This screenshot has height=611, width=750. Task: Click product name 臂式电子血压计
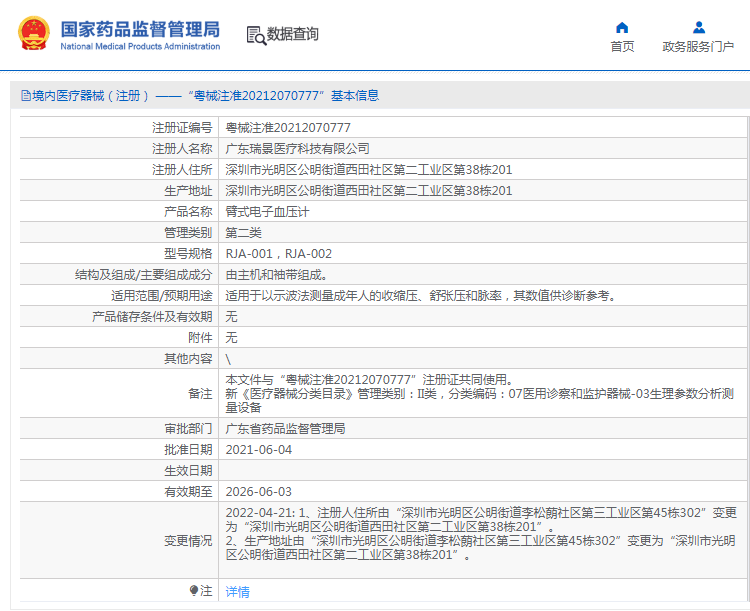267,212
